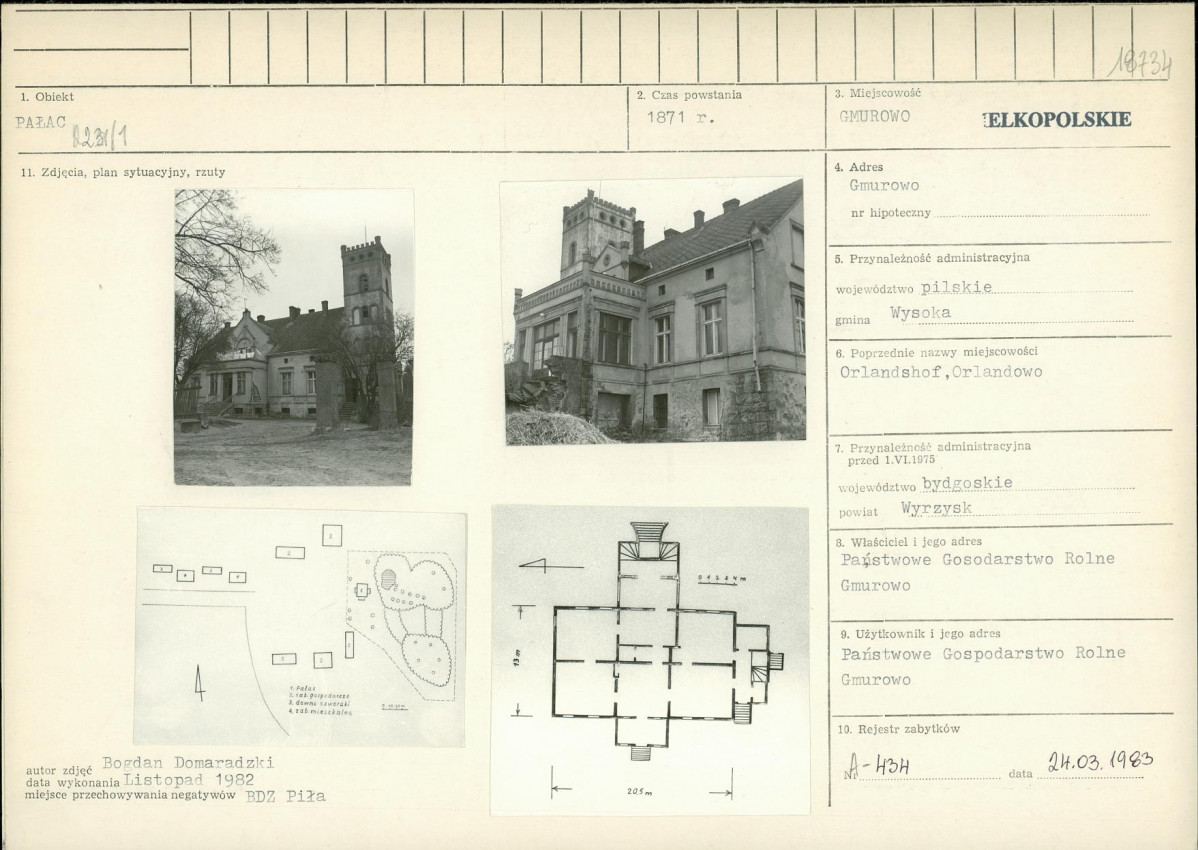
Task: Click the 'Wyrzysk' powiat entry
Action: (936, 508)
